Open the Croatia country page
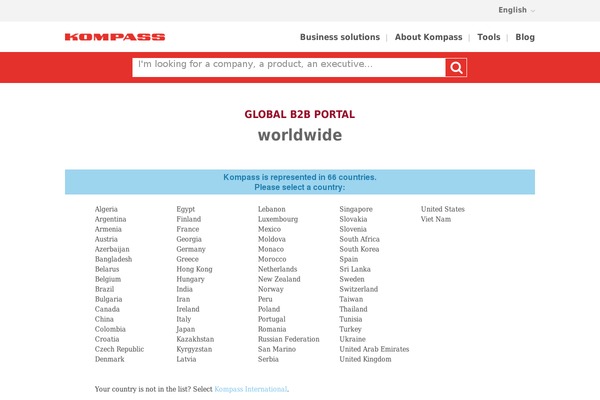600x400 pixels. tap(107, 339)
